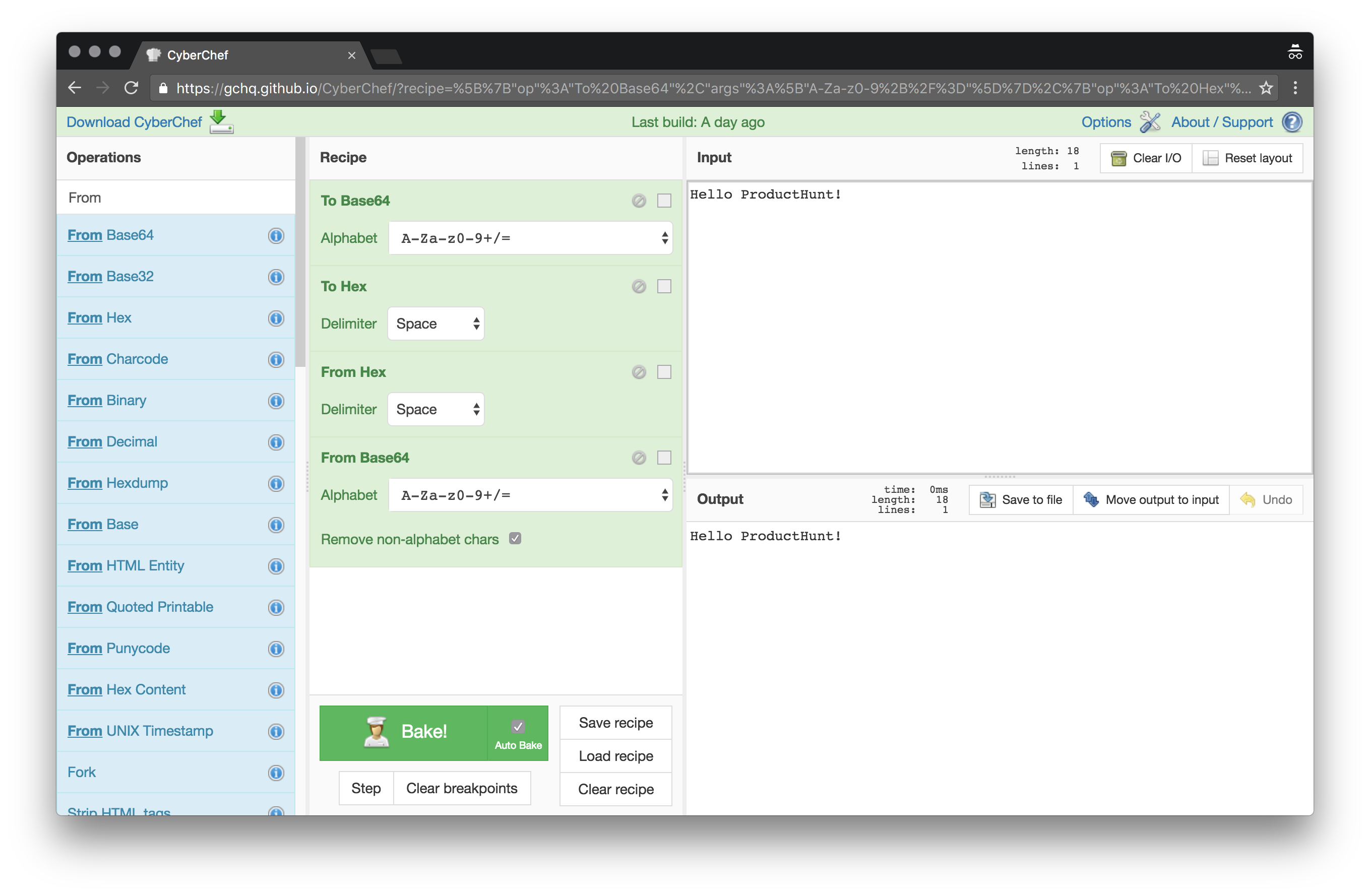The image size is (1370, 896).
Task: Set breakpoint checkbox on To Hex
Action: [664, 287]
